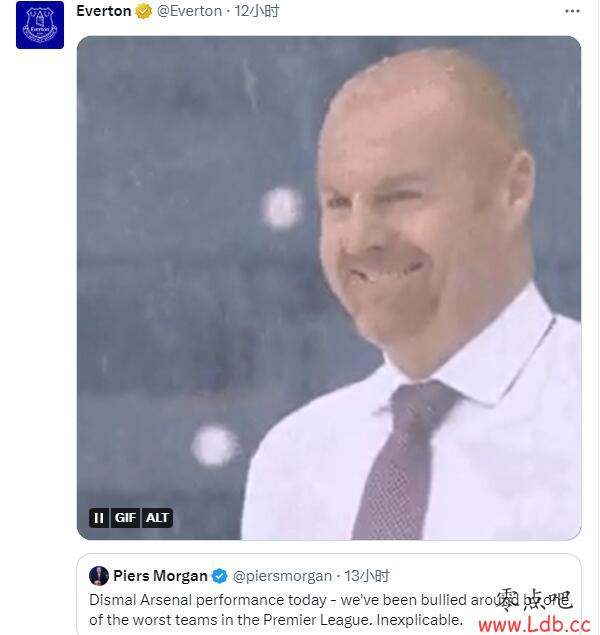Open the three-dot more options menu
Screen dimensions: 600x635
coord(572,11)
